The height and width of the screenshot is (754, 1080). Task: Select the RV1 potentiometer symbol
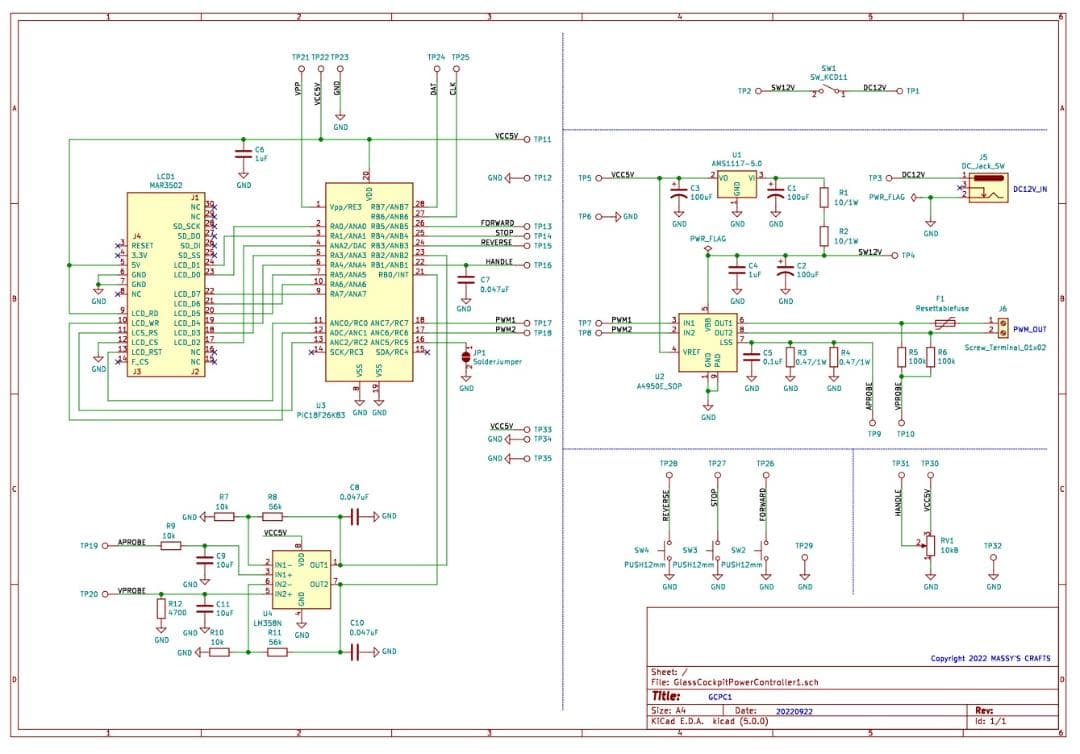tap(931, 545)
